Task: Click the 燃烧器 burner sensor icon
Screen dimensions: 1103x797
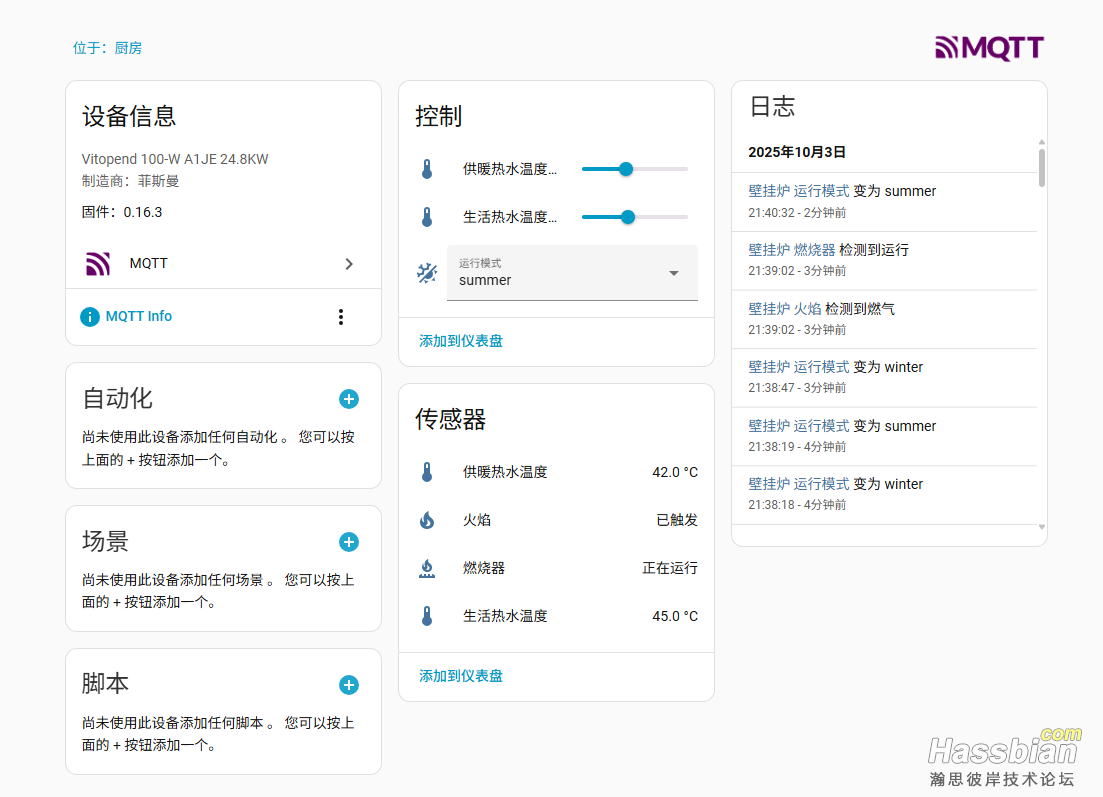Action: (x=427, y=568)
